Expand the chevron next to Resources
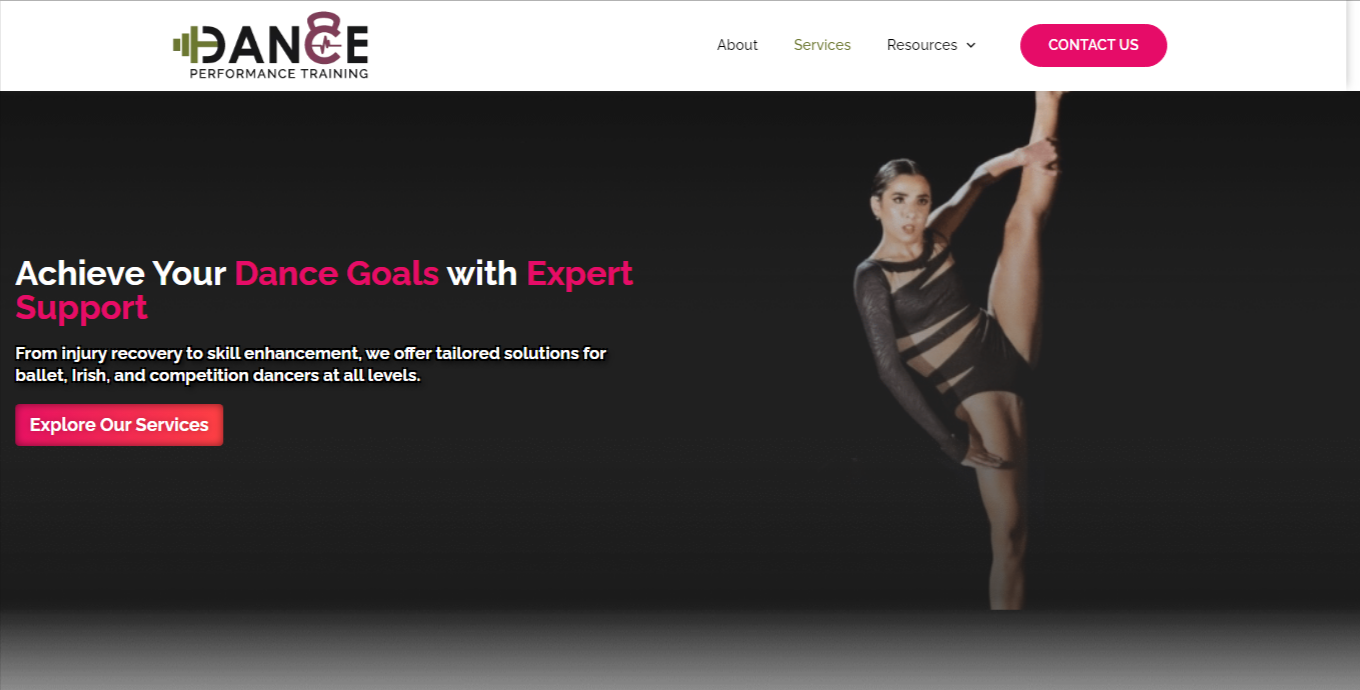This screenshot has height=690, width=1360. [x=970, y=46]
